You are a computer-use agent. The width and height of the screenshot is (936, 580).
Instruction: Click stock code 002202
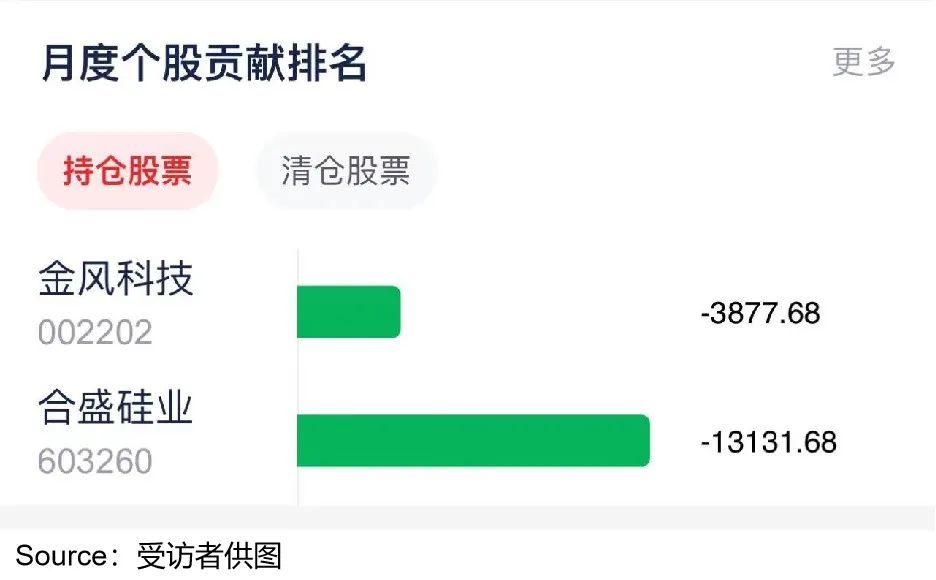click(95, 332)
